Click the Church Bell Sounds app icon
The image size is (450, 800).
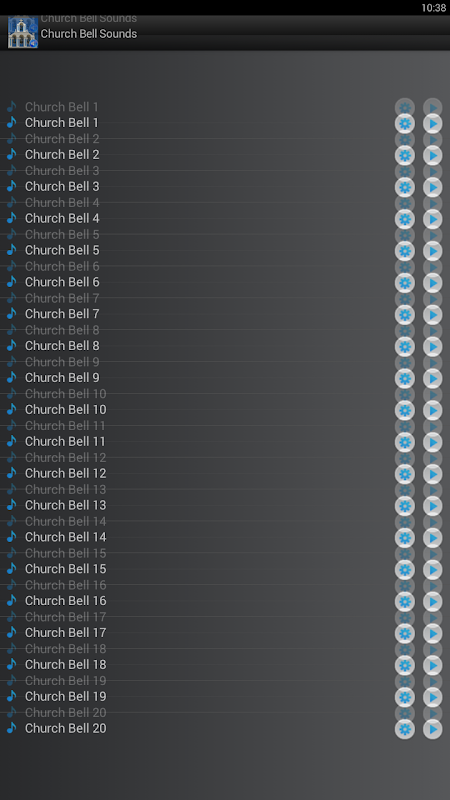(23, 32)
